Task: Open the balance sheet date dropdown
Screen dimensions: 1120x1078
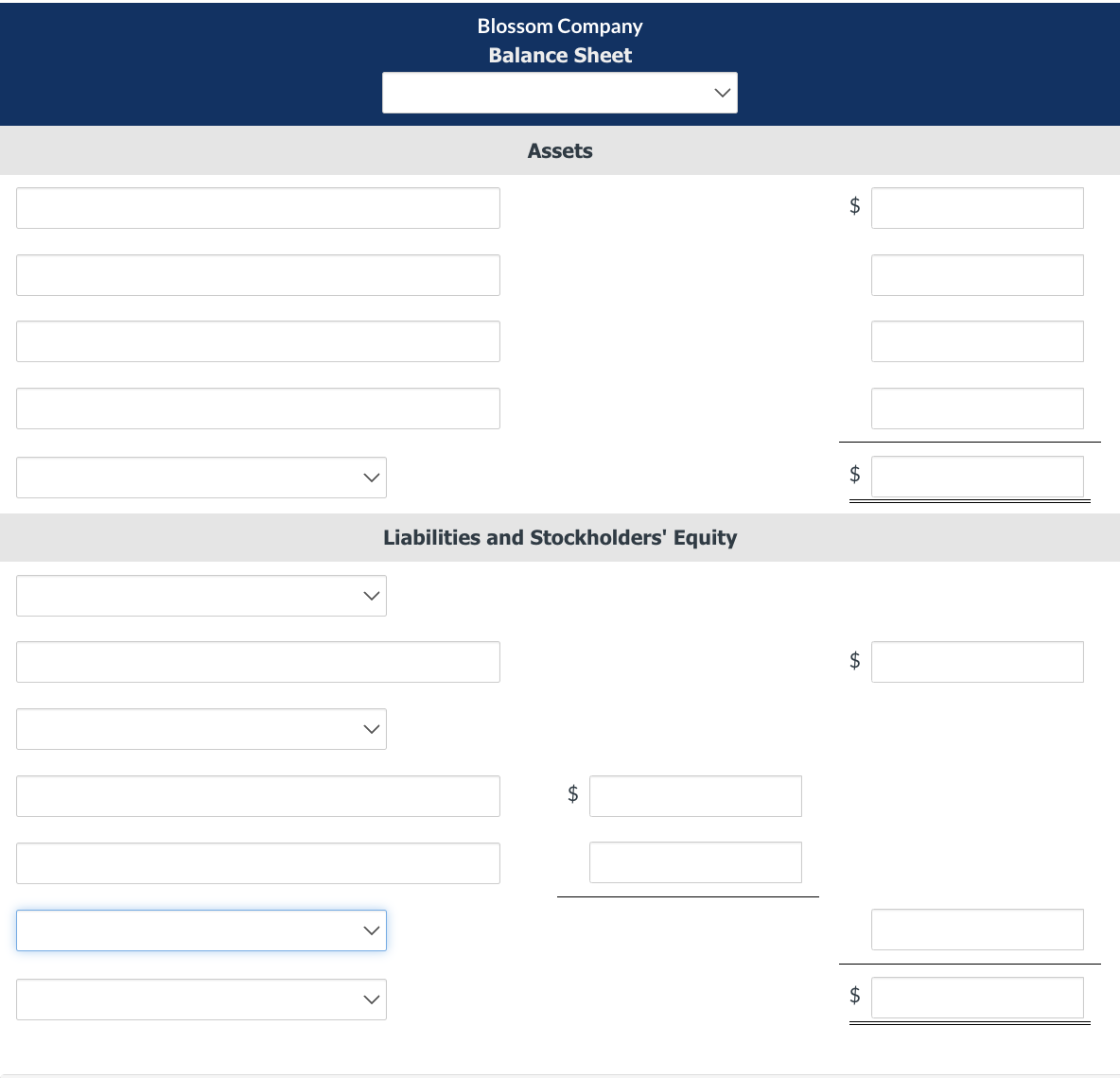Action: pyautogui.click(x=559, y=92)
